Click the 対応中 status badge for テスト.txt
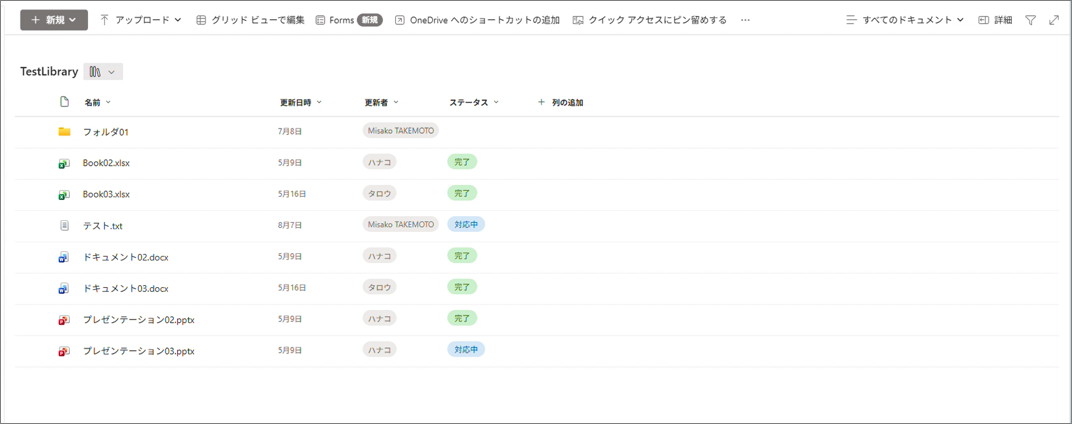 tap(466, 225)
